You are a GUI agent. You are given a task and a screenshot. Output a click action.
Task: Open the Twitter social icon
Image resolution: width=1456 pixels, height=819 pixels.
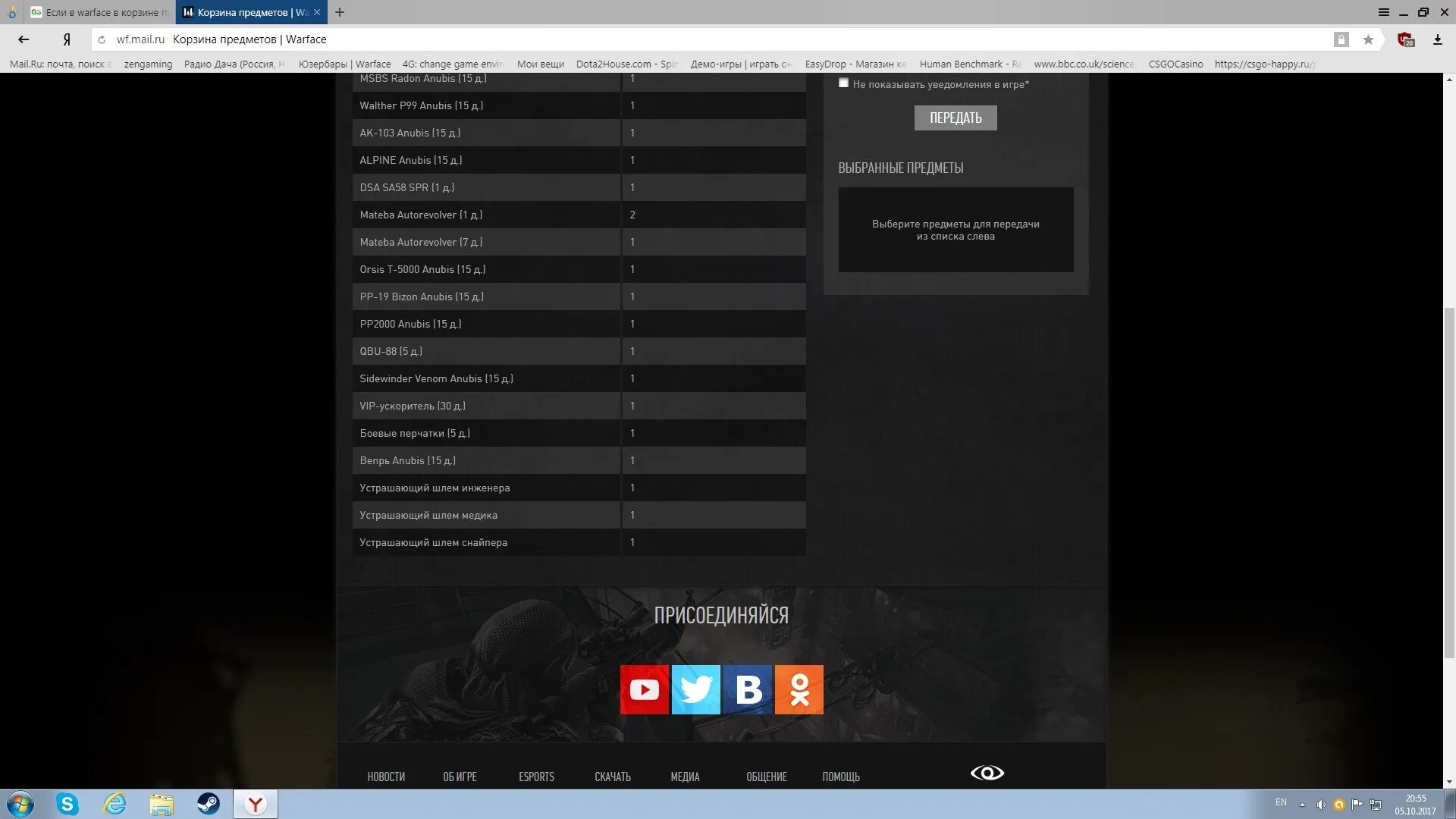pyautogui.click(x=695, y=689)
